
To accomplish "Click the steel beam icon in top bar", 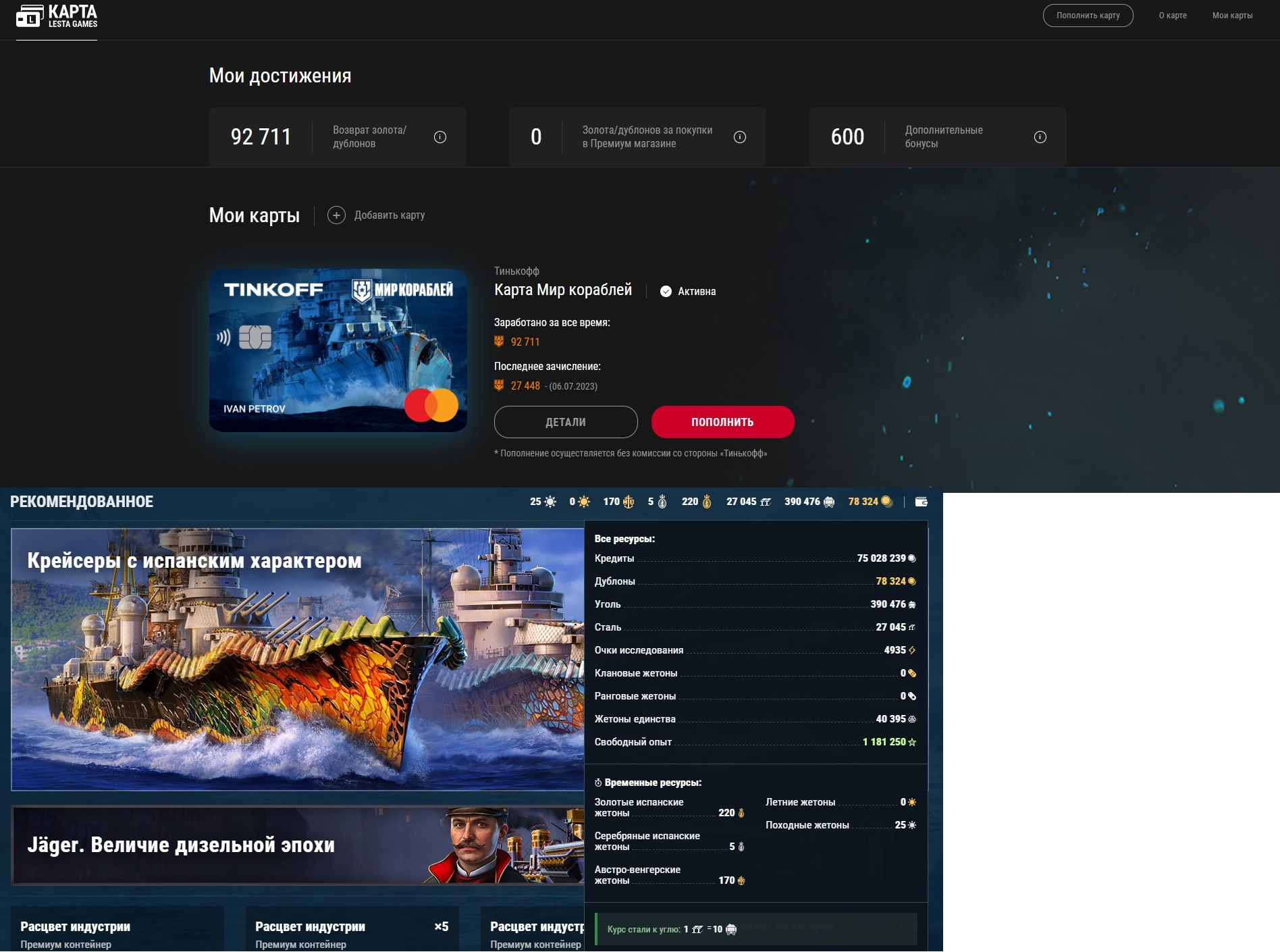I will (766, 502).
